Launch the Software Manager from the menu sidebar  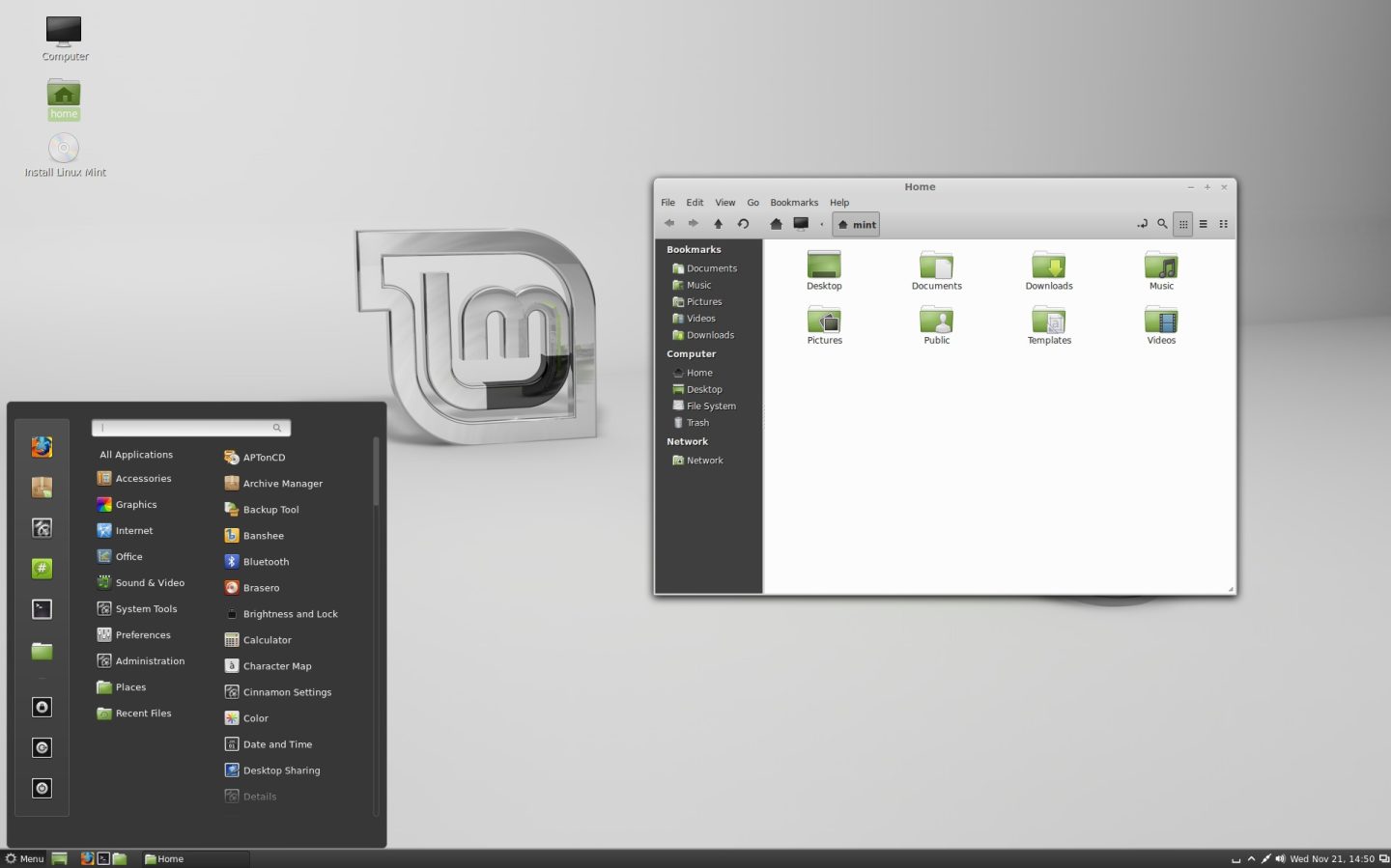pos(42,487)
